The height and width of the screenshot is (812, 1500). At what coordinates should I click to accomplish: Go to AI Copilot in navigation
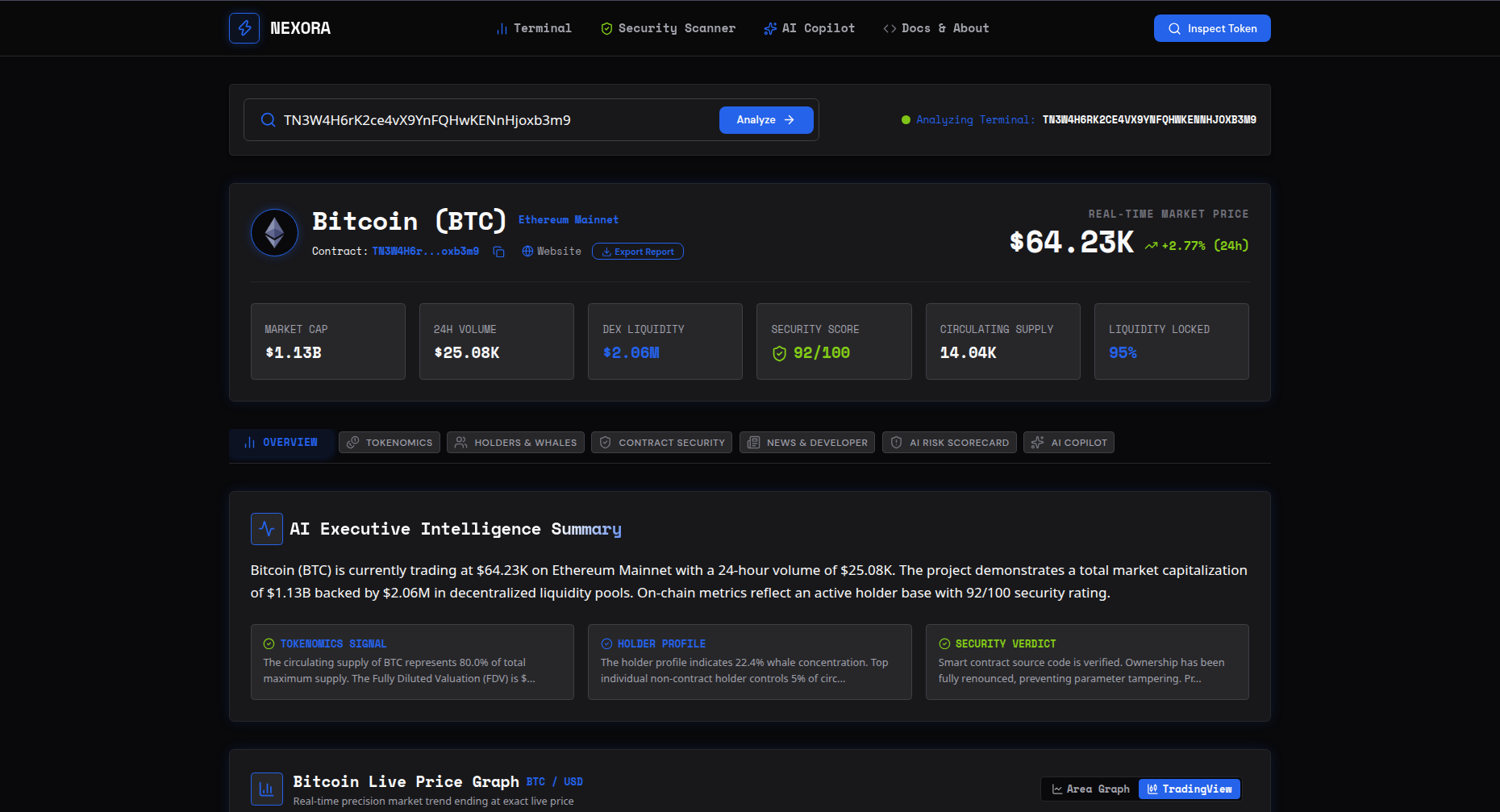coord(810,28)
